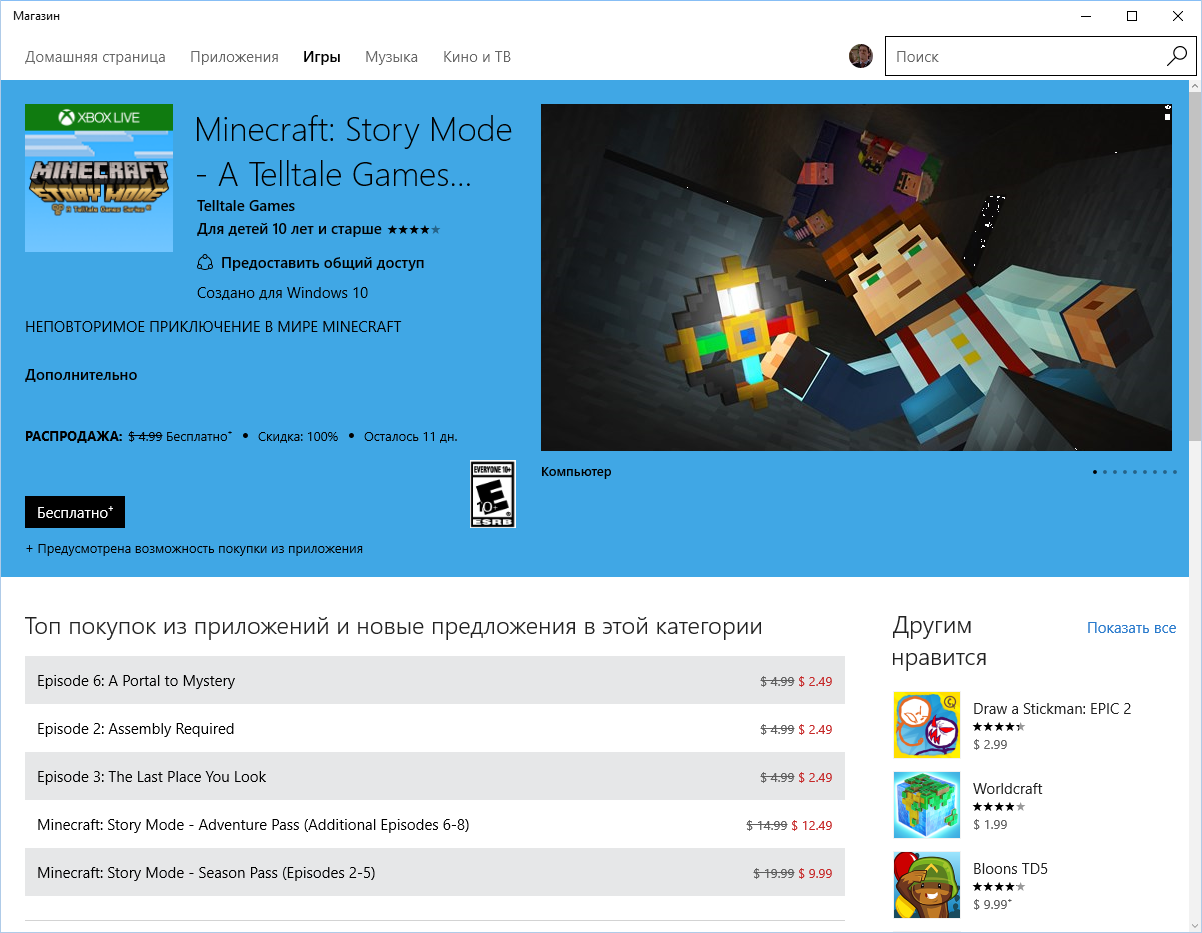Viewport: 1202px width, 933px height.
Task: Click the scrollbar down arrow
Action: tap(1194, 925)
